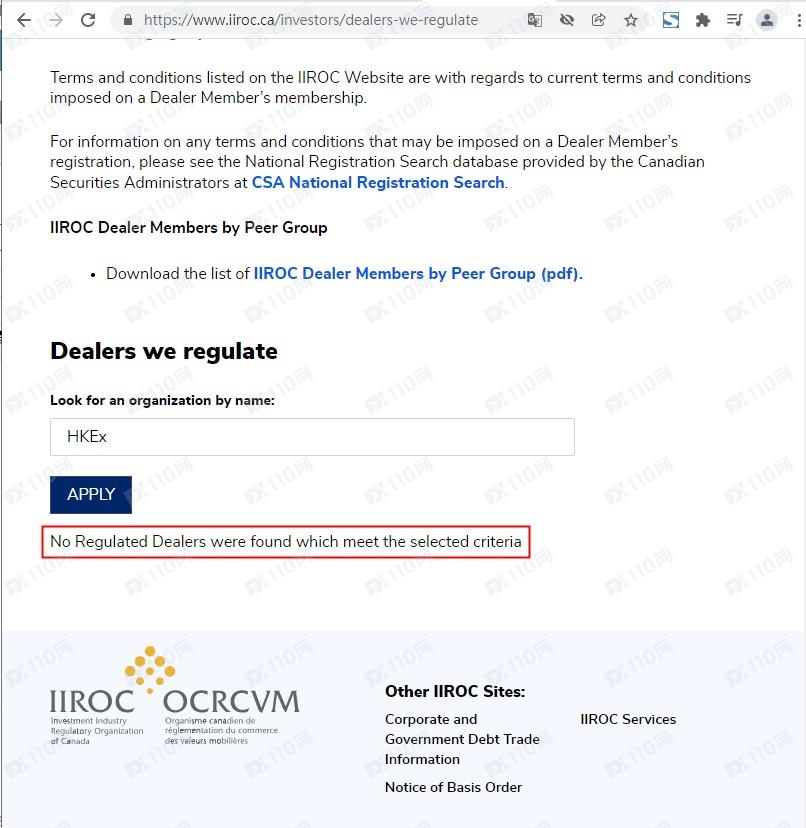The width and height of the screenshot is (806, 828).
Task: Click the browser forward arrow
Action: 55,20
